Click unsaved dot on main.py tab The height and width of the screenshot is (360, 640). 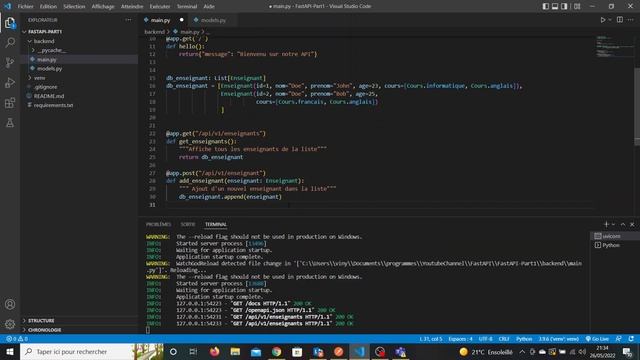182,20
